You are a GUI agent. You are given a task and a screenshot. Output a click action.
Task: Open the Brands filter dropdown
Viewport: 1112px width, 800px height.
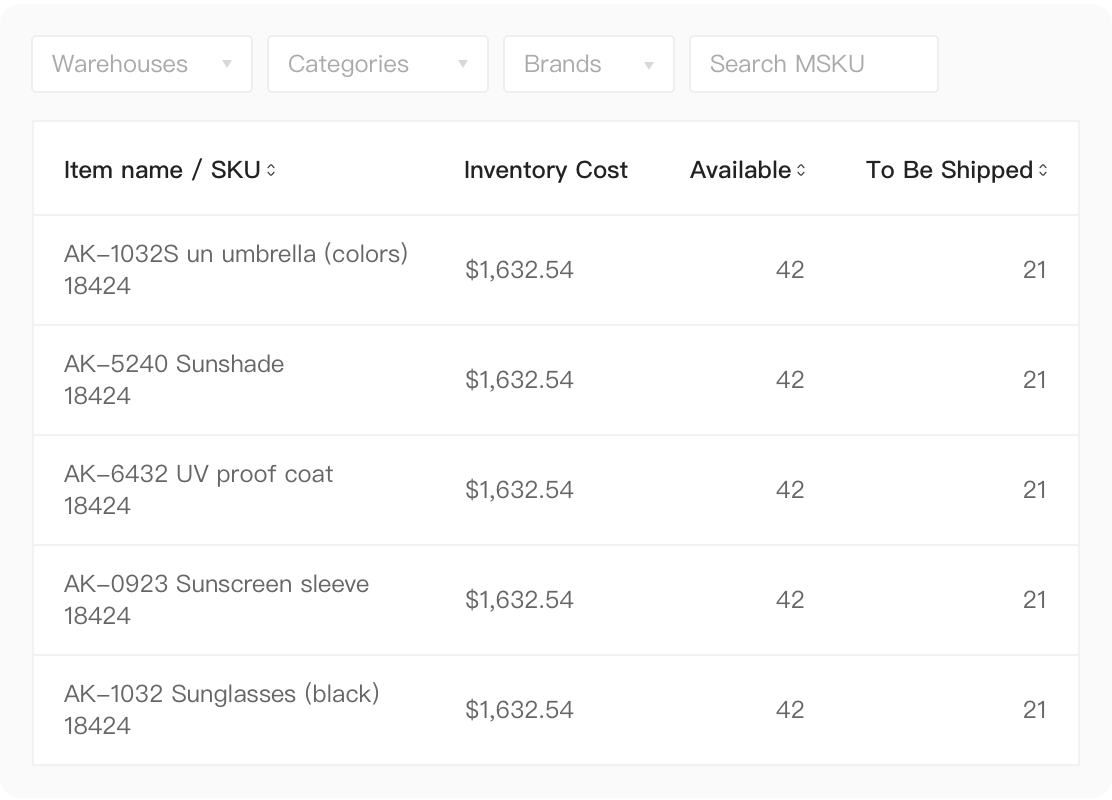588,64
